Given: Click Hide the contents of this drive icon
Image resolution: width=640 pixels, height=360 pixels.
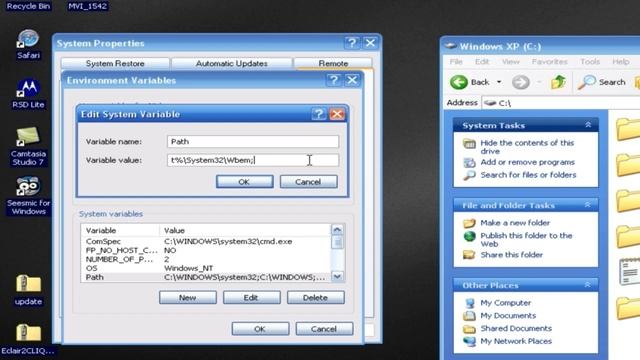Looking at the screenshot, I should point(469,143).
